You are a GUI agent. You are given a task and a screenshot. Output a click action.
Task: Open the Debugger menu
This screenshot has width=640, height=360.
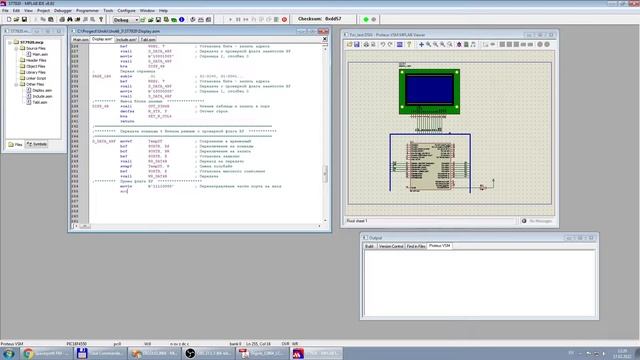tap(63, 11)
